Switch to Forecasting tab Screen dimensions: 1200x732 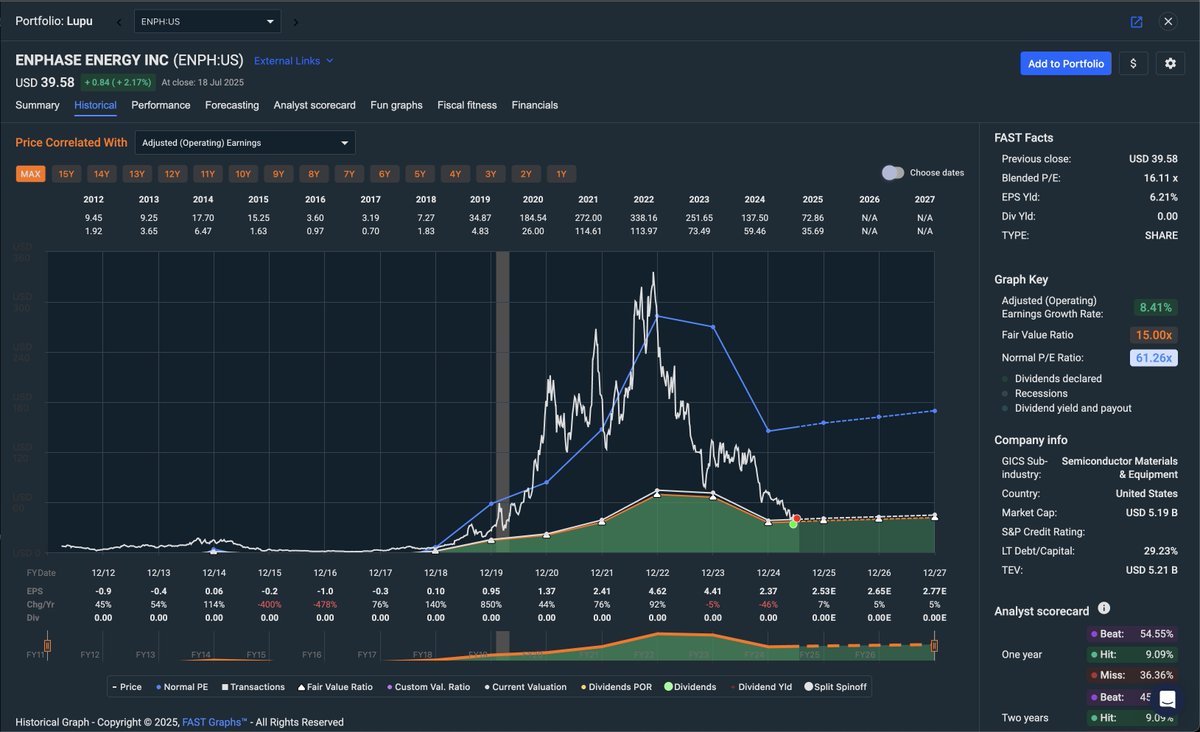pyautogui.click(x=232, y=105)
